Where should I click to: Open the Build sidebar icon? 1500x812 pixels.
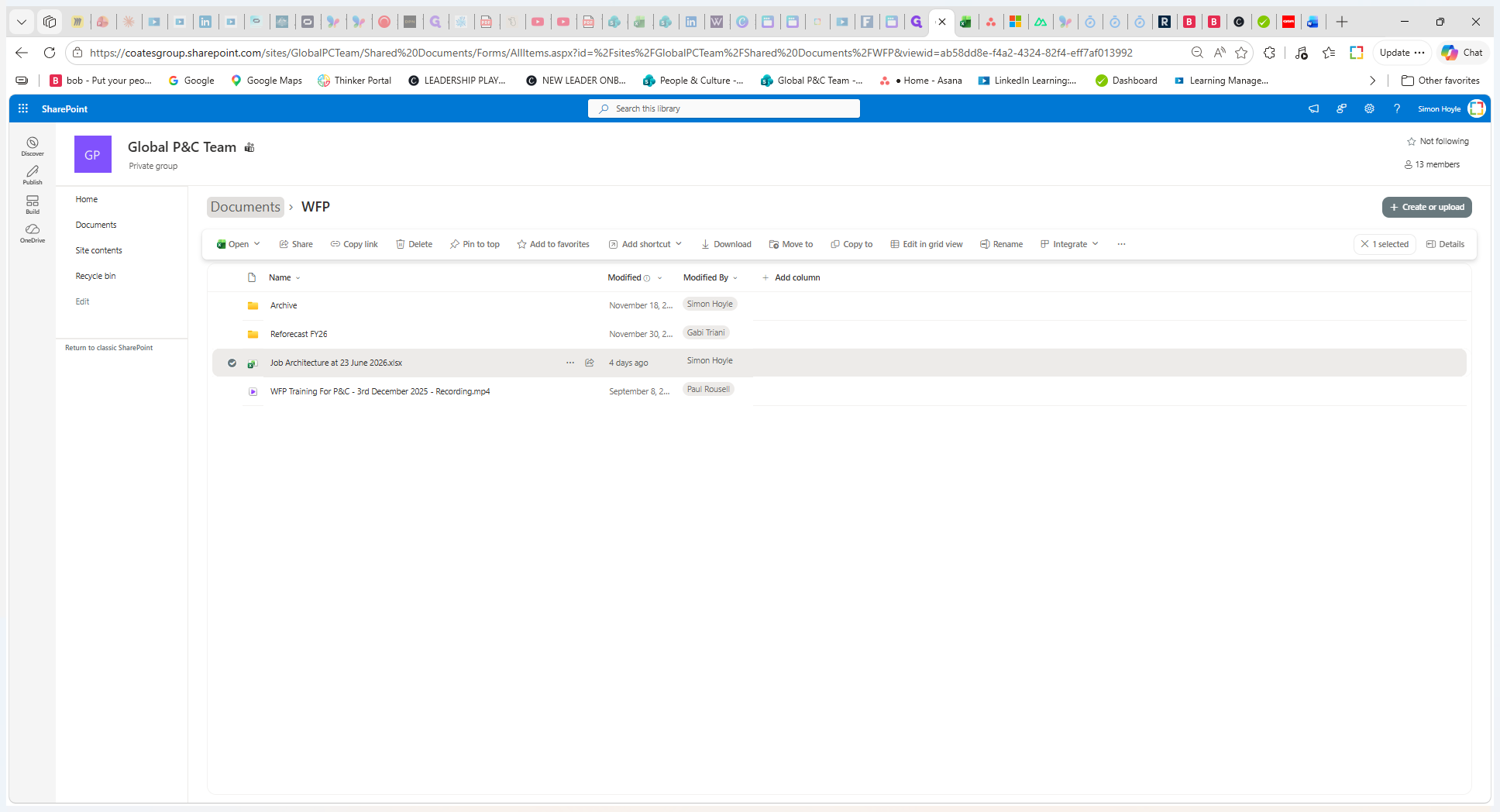(x=33, y=204)
